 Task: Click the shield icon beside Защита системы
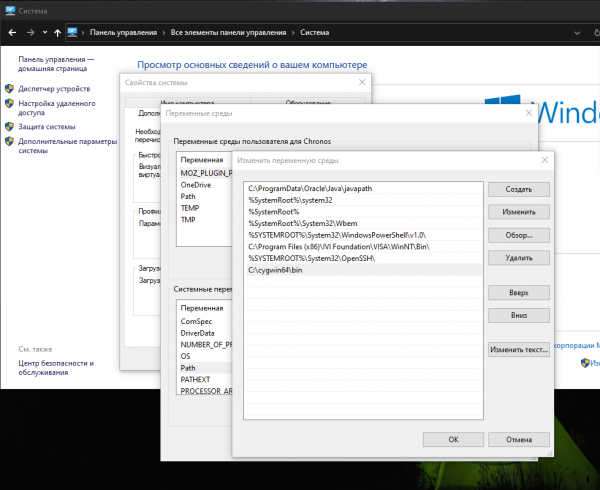coord(9,127)
